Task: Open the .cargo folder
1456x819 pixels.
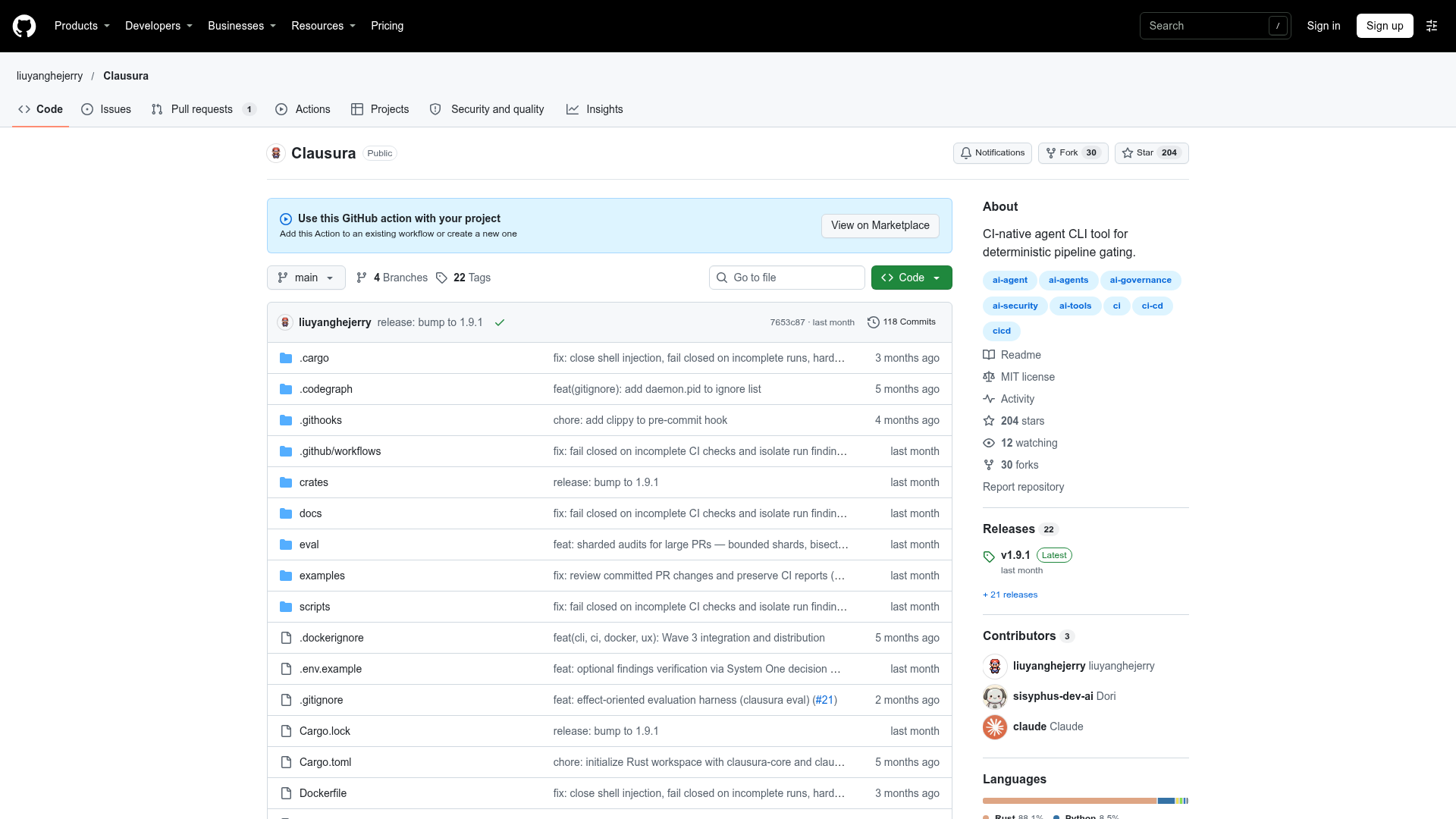Action: pos(314,358)
